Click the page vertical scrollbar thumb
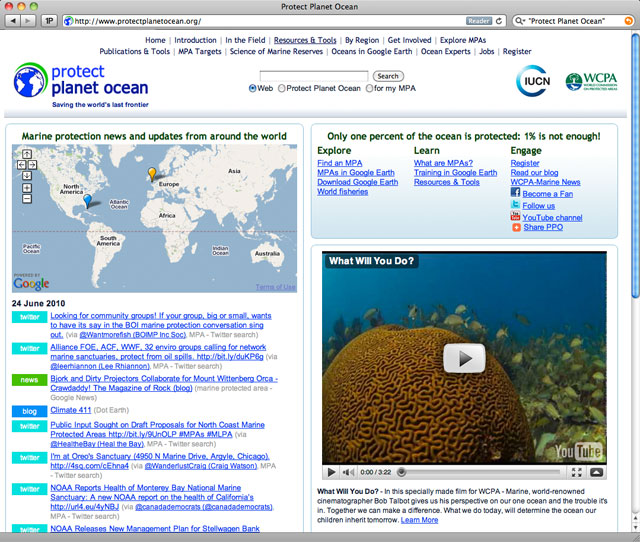 pyautogui.click(x=636, y=166)
